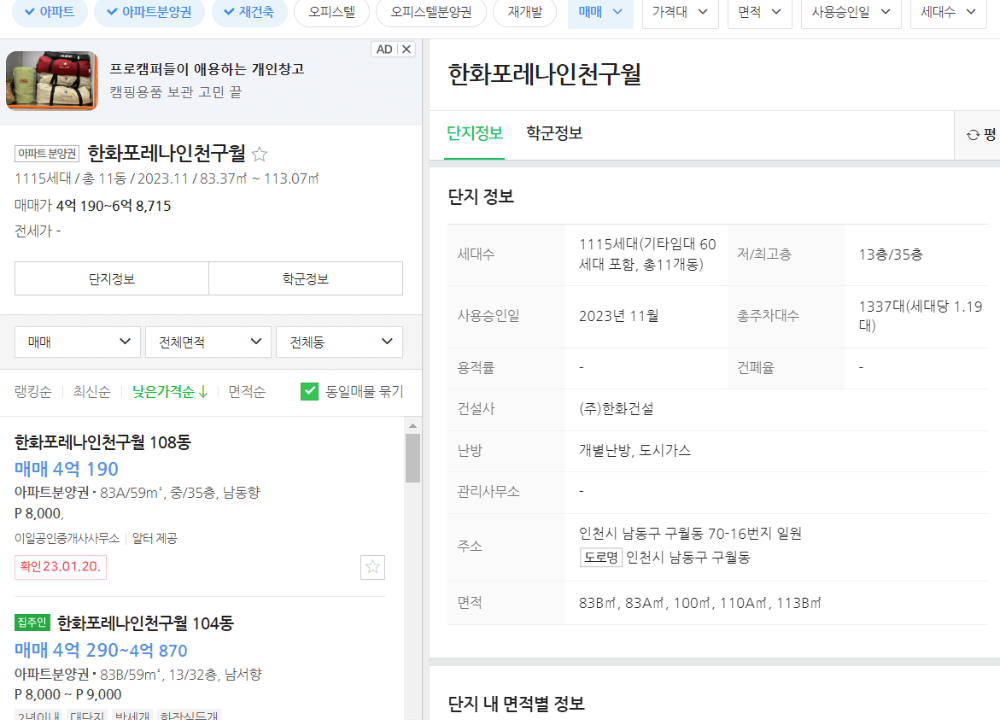Click the 아파트 분양권 tag
The image size is (1000, 720).
47,153
